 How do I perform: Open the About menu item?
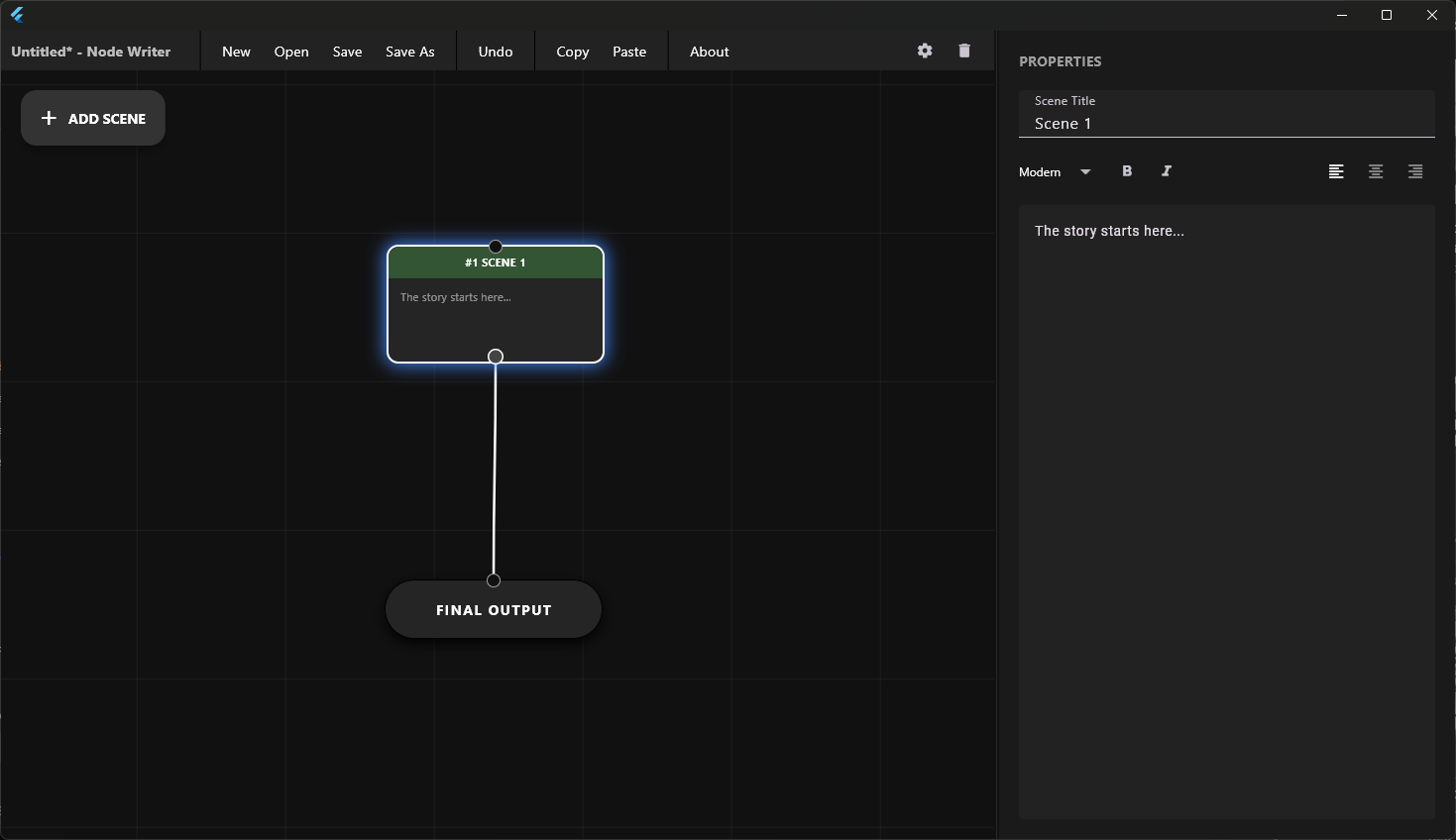709,52
